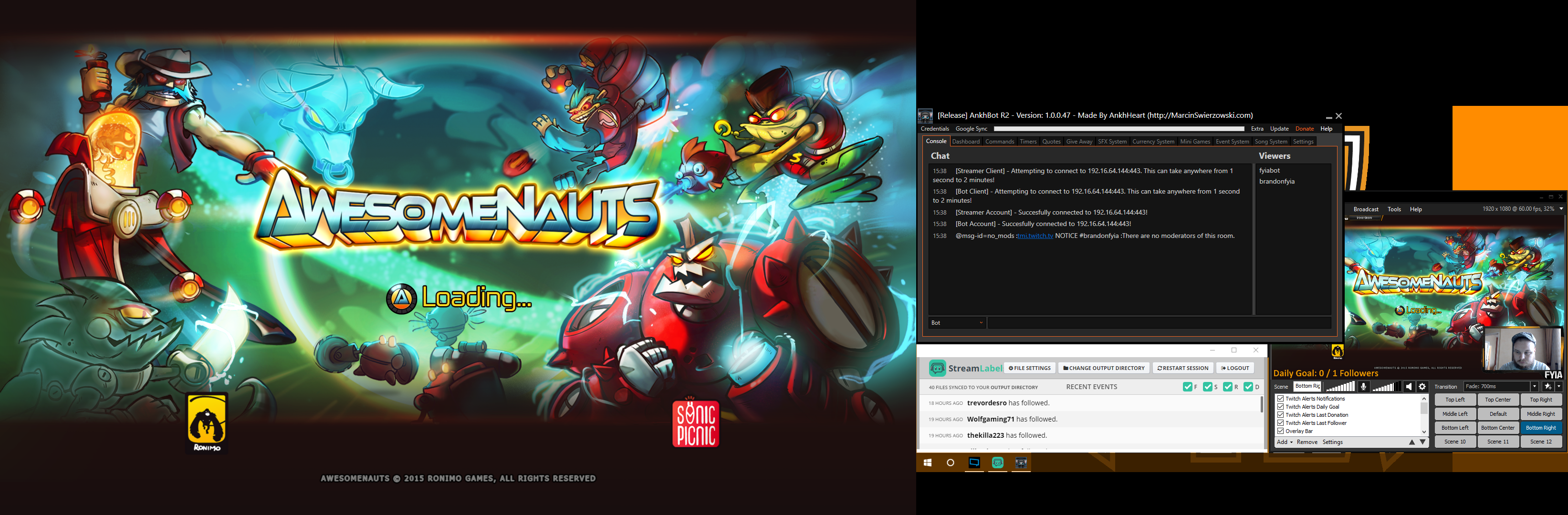Screen dimensions: 1568x515
Task: Expand the Fade 700ms transition dropdown
Action: 1534,387
